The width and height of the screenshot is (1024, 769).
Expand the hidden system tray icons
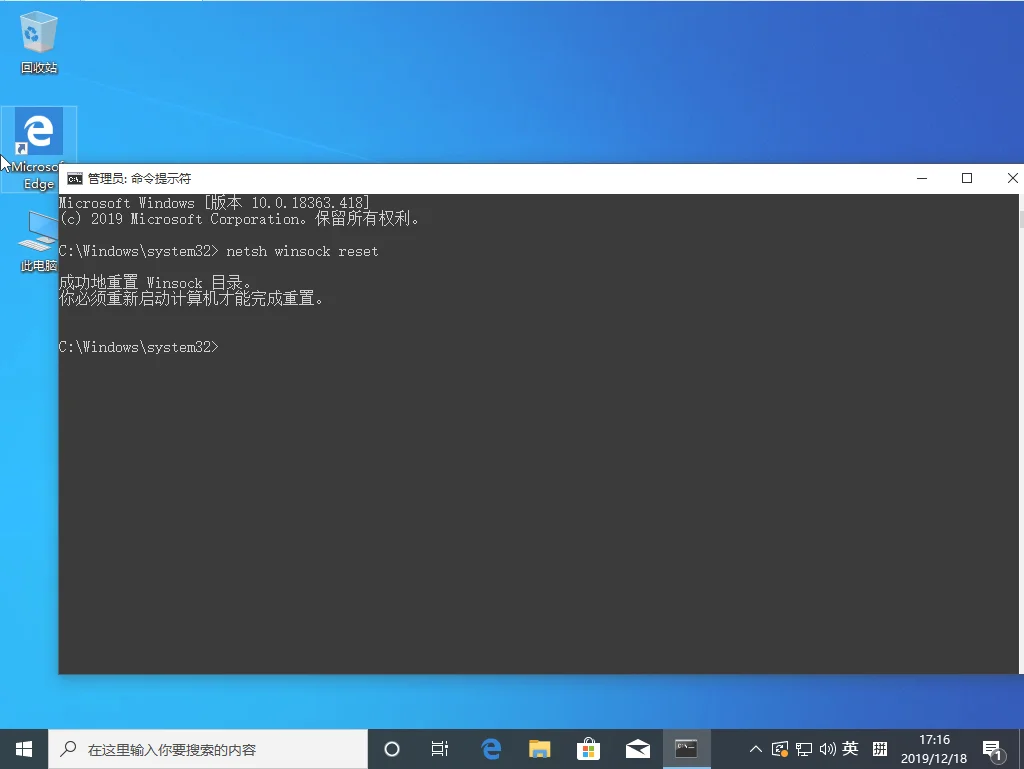(756, 749)
